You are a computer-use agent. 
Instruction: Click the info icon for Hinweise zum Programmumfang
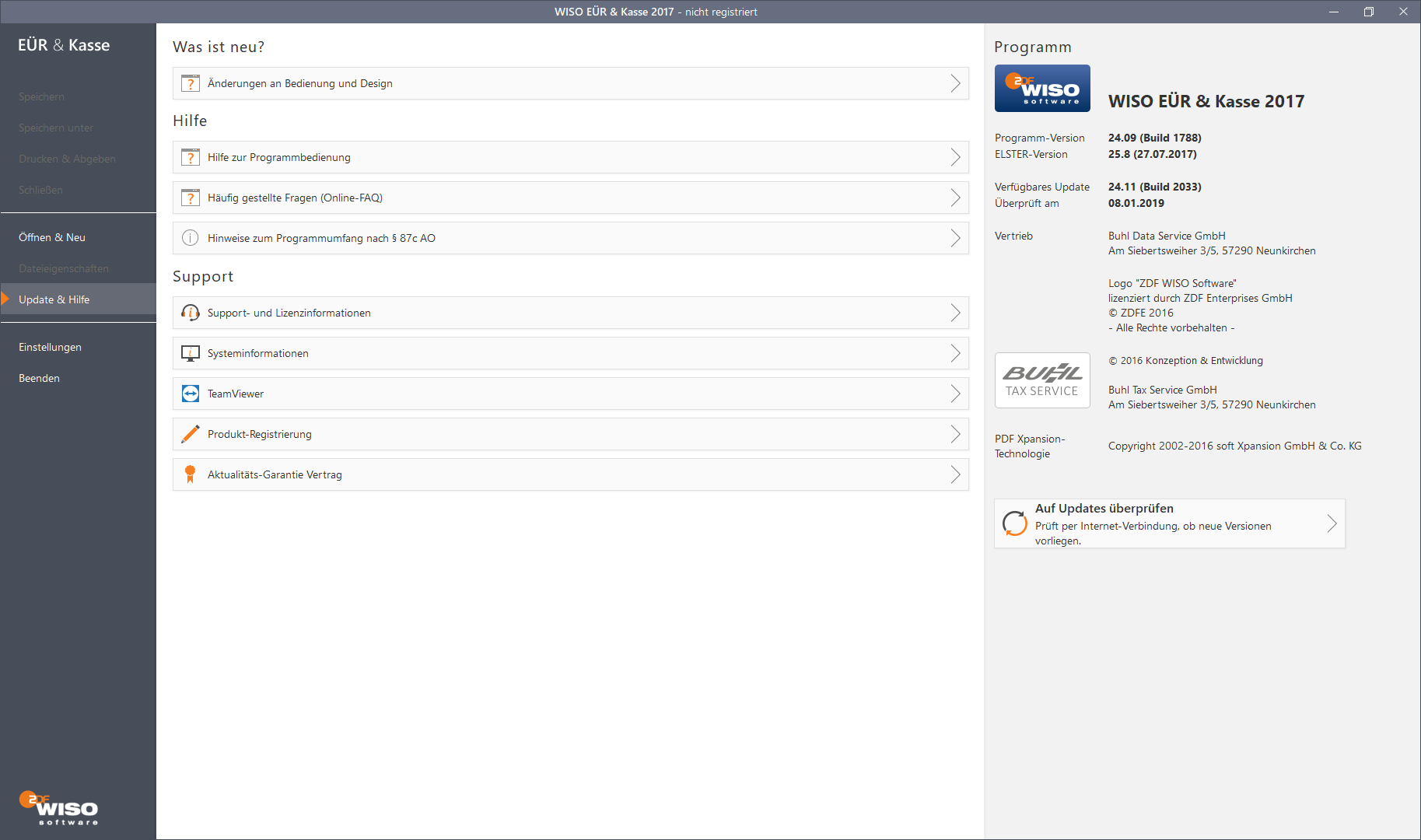(191, 238)
